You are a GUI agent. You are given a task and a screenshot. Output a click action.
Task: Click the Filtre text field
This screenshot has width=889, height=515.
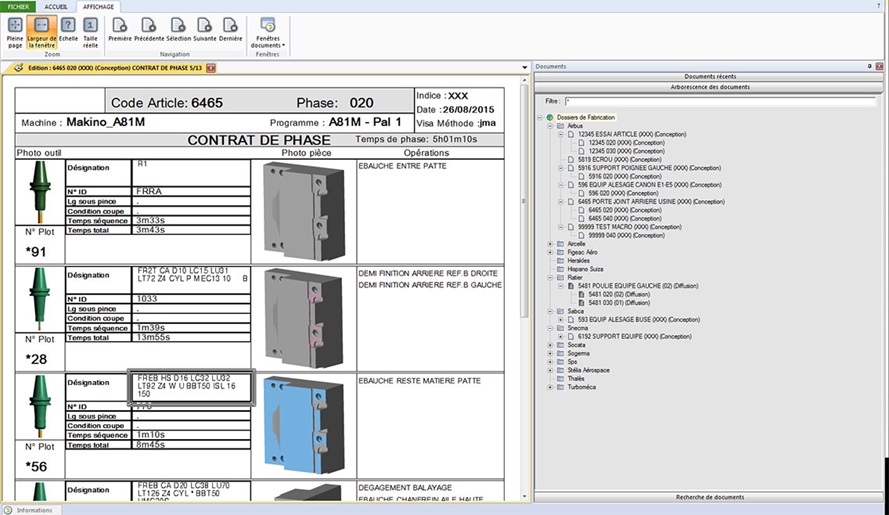(720, 101)
